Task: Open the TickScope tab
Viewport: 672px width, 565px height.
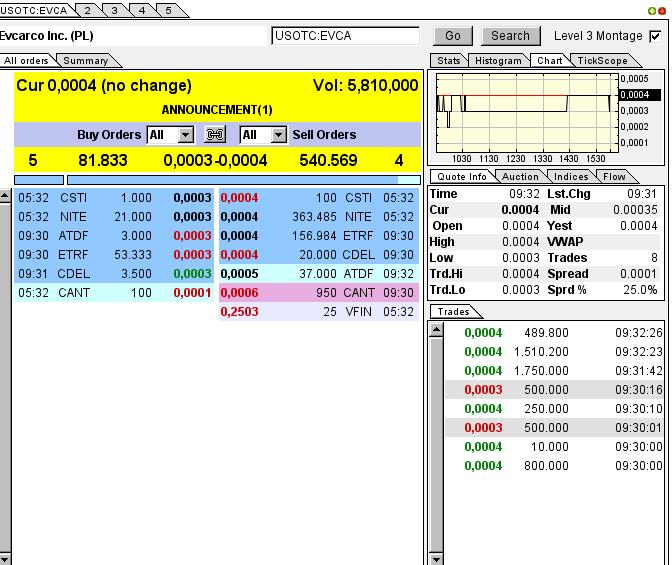Action: tap(602, 61)
